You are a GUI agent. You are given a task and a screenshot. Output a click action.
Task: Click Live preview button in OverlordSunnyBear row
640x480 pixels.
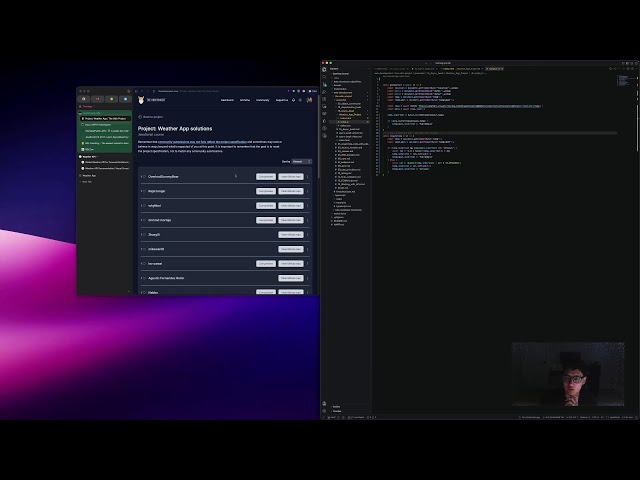tap(266, 177)
